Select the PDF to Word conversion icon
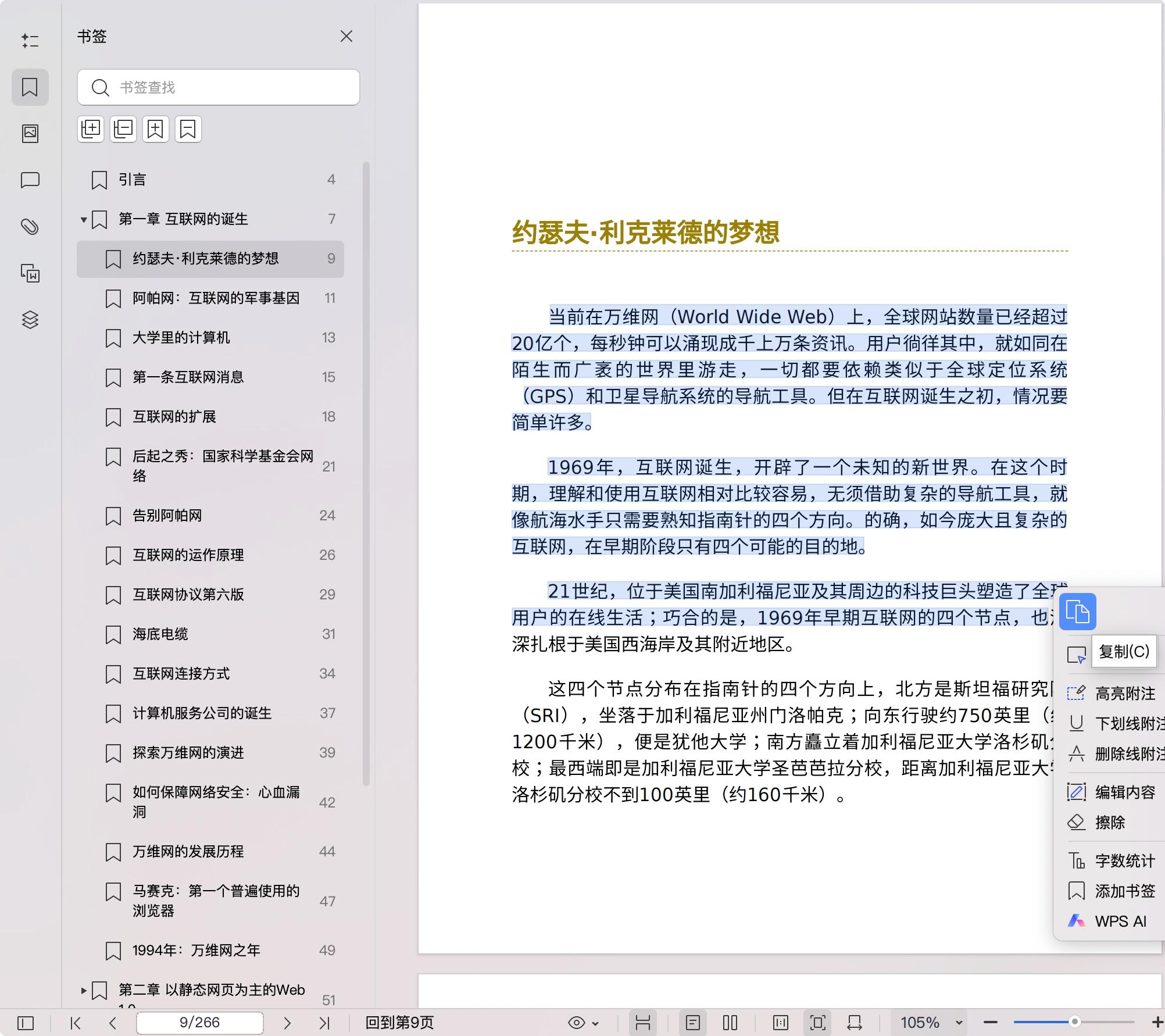The image size is (1165, 1036). [30, 273]
